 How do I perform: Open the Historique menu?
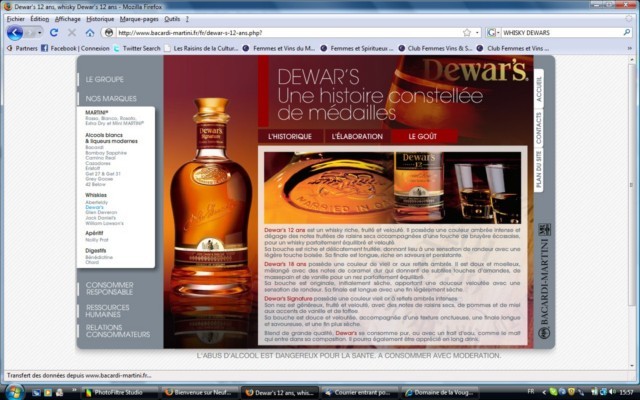tap(100, 18)
